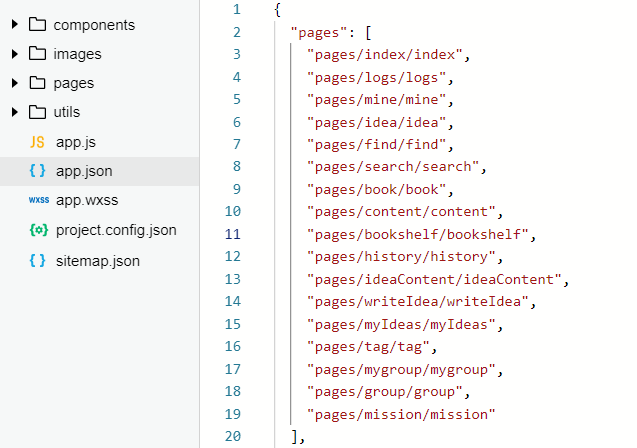Expand the components folder arrow
This screenshot has height=448, width=637.
15,25
